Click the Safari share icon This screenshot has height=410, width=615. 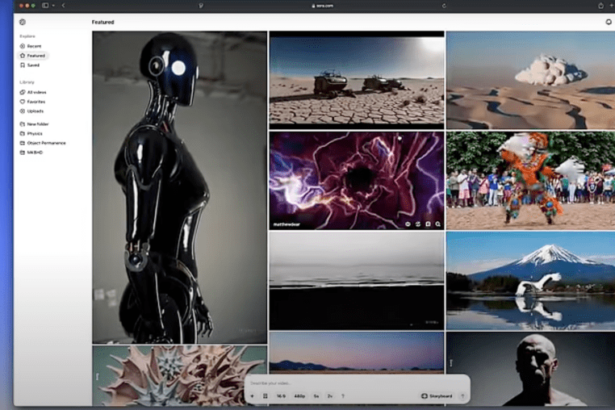click(x=600, y=5)
